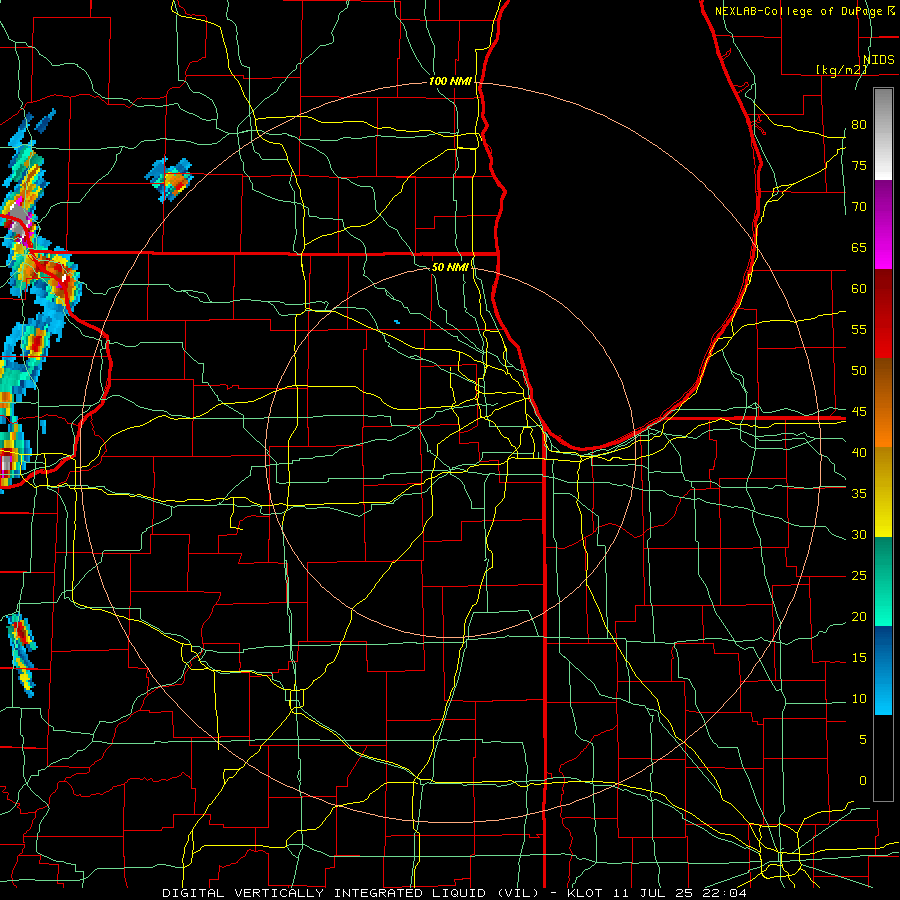Click the 40 value on the color scale
Image resolution: width=900 pixels, height=900 pixels.
tap(859, 452)
